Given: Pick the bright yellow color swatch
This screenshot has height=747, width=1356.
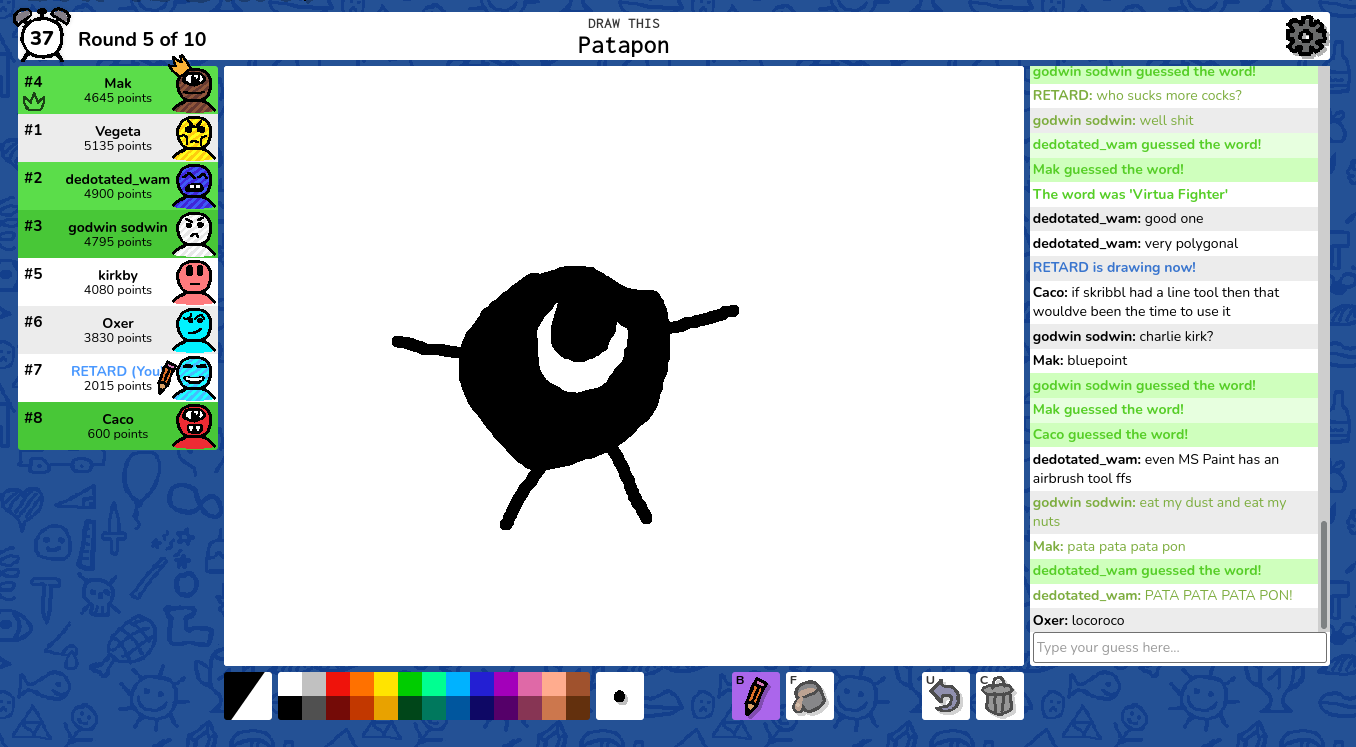Looking at the screenshot, I should [x=386, y=684].
